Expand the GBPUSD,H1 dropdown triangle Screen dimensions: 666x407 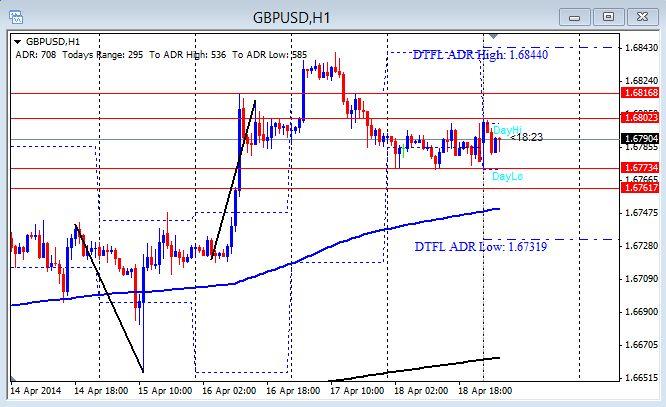[18, 42]
